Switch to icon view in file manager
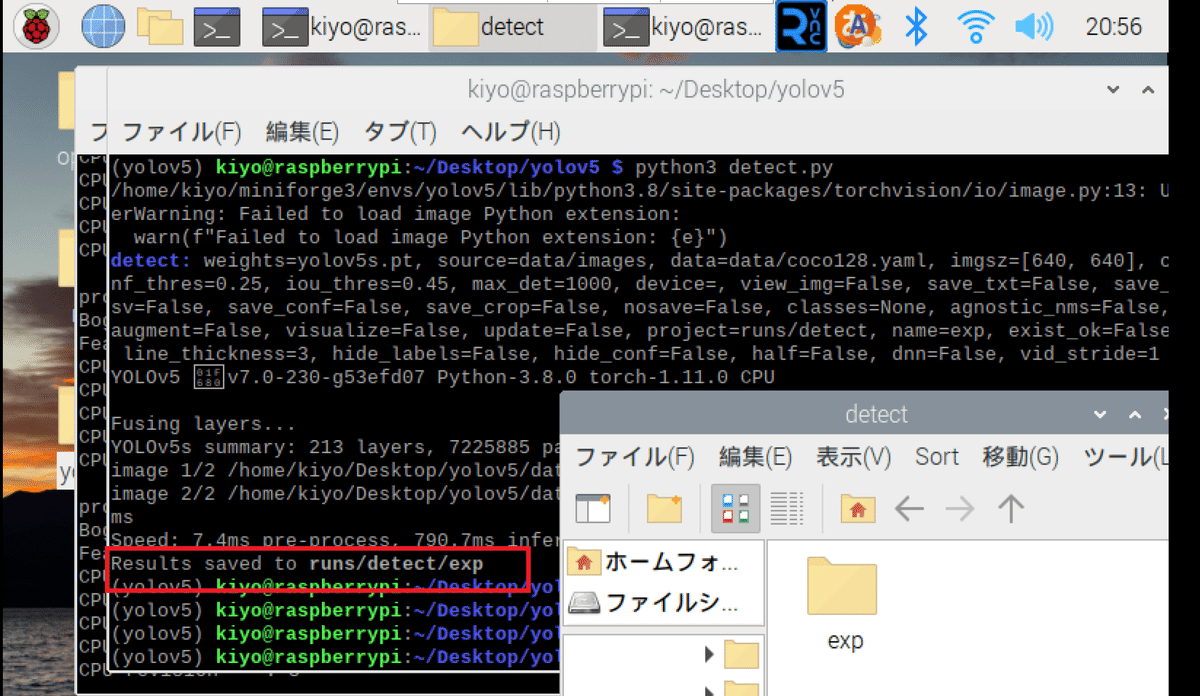This screenshot has width=1200, height=696. pyautogui.click(x=735, y=509)
